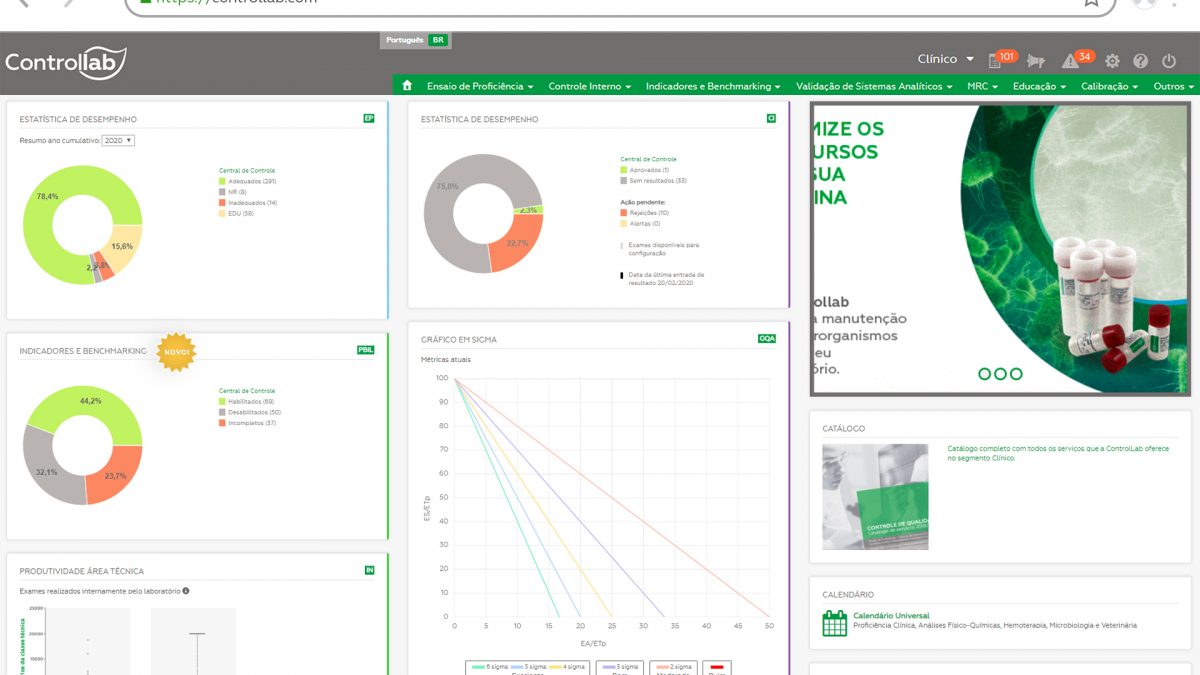The image size is (1200, 675).
Task: Open the settings gear icon
Action: pyautogui.click(x=1112, y=61)
